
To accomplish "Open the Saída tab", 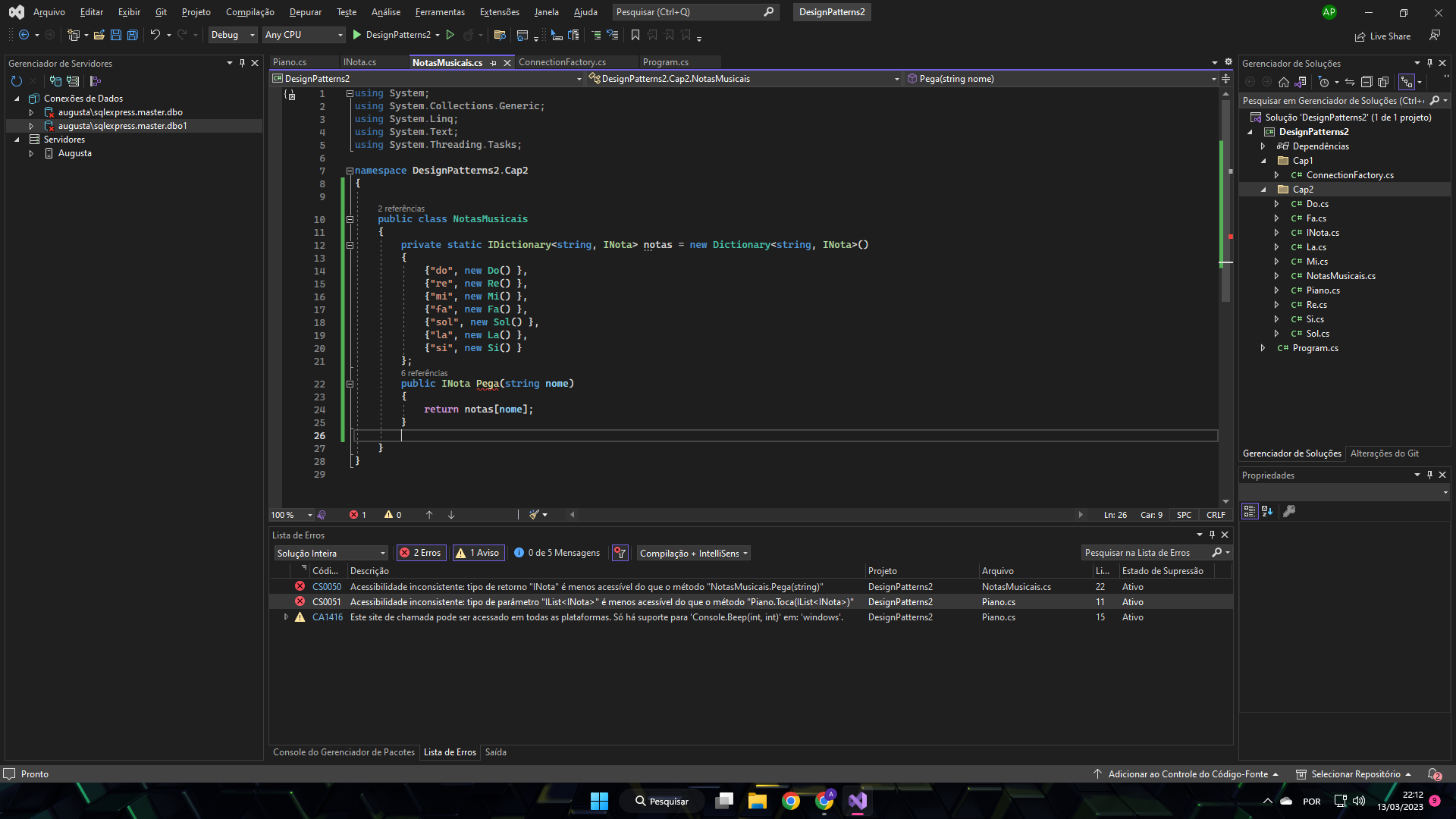I will point(495,752).
